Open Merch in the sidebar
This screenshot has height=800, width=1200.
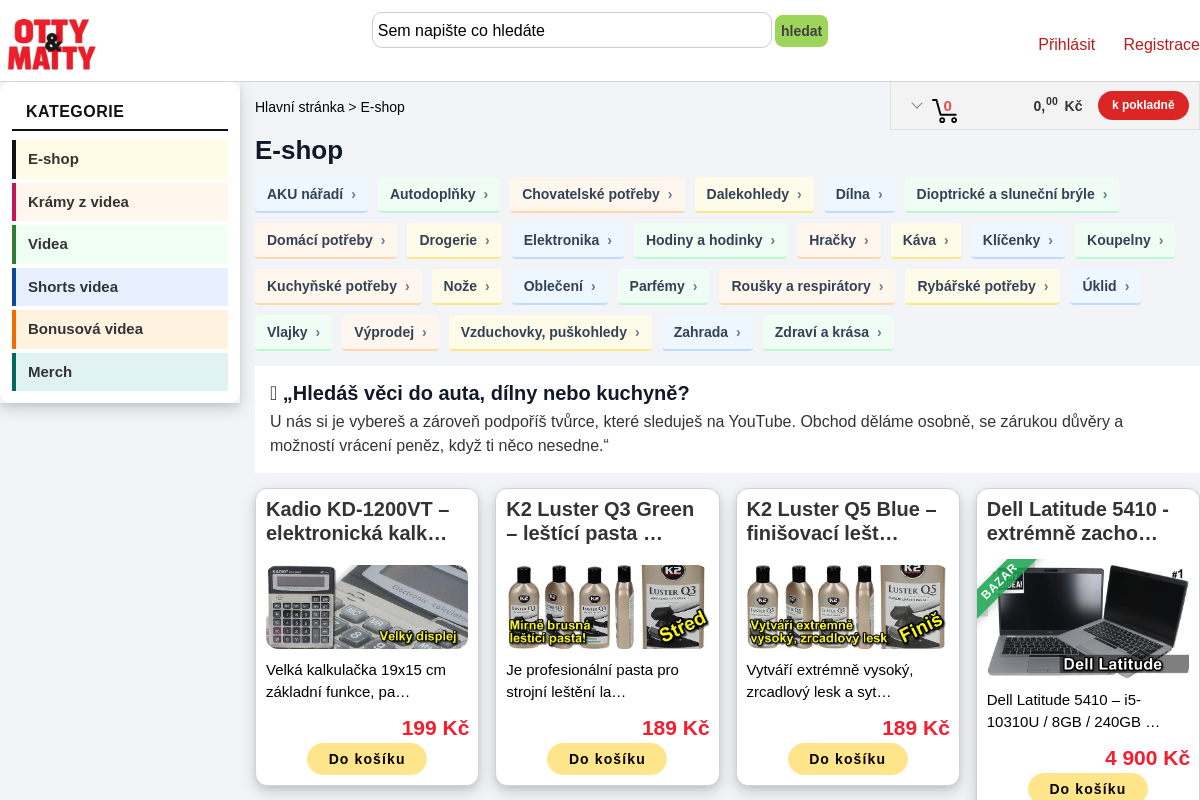tap(120, 372)
